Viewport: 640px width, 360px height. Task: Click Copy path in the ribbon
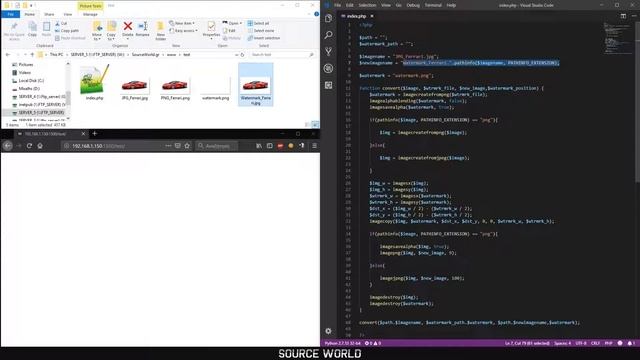[x=67, y=31]
